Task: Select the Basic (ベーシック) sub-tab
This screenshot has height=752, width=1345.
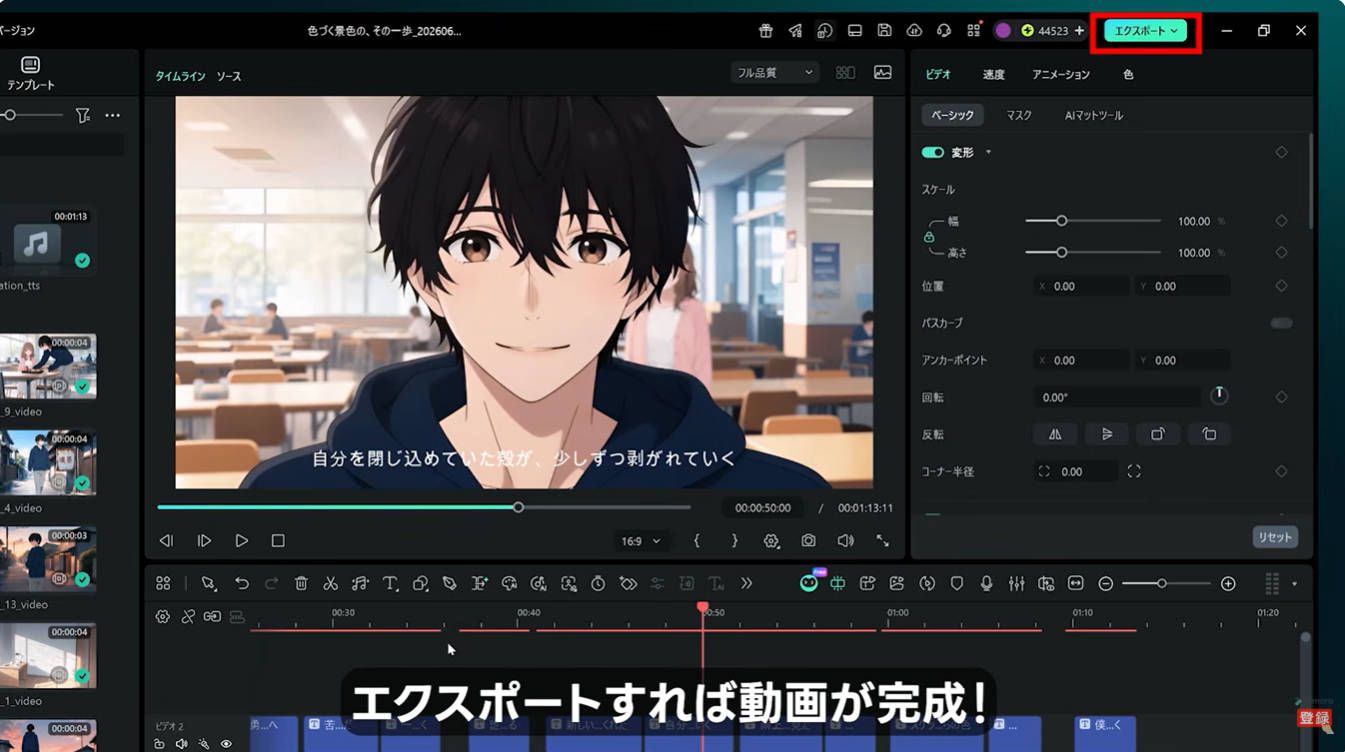Action: 952,115
